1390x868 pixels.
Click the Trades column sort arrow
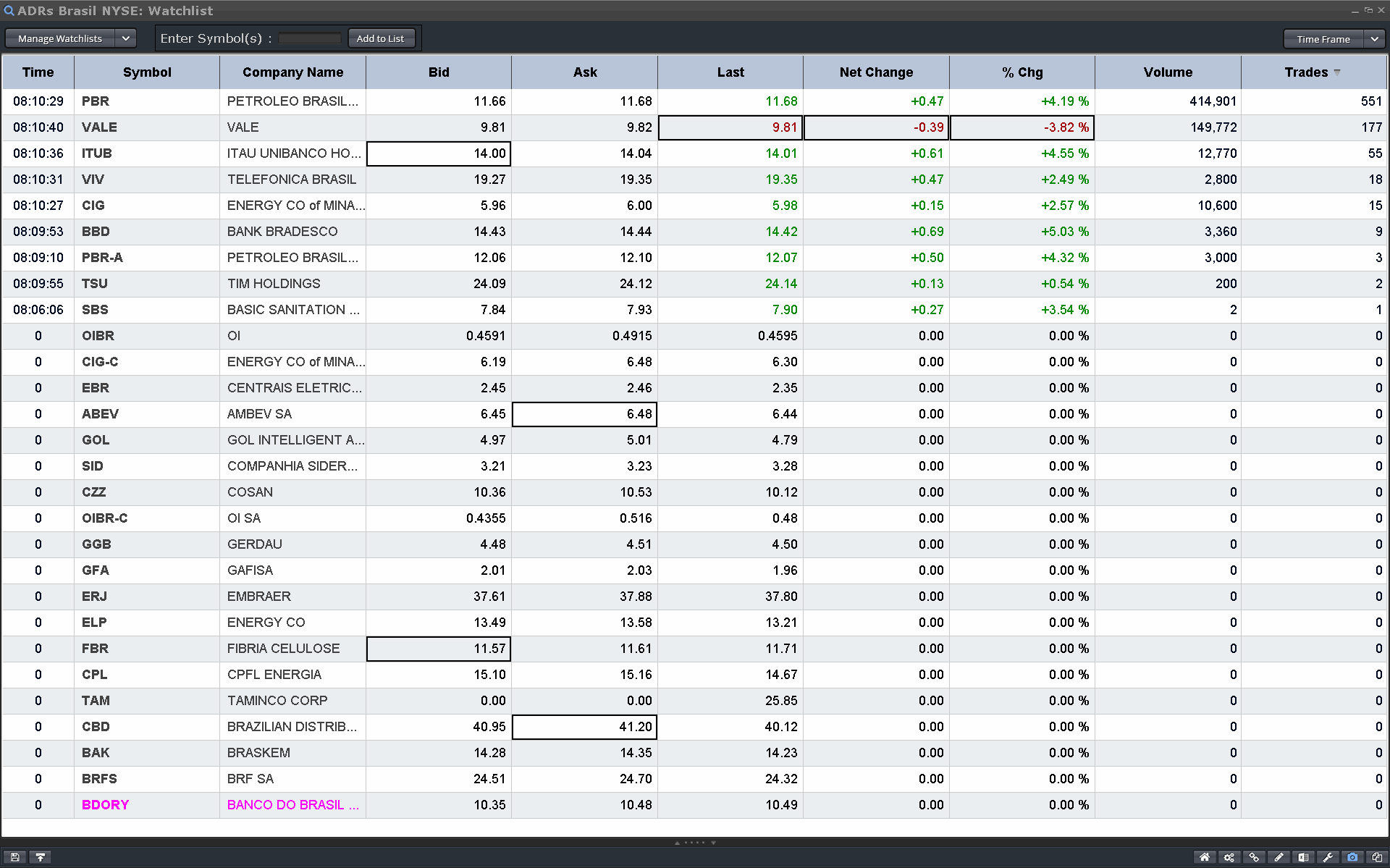click(1337, 72)
